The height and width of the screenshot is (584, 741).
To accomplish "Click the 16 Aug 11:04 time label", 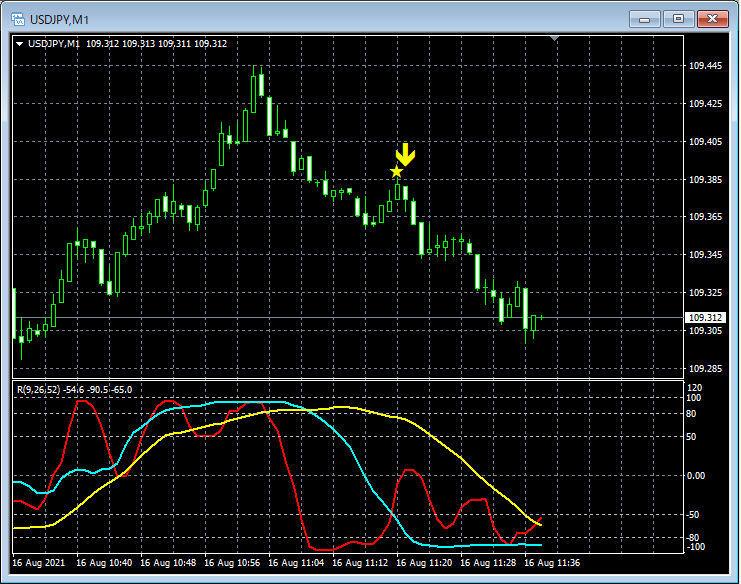I will coord(296,563).
